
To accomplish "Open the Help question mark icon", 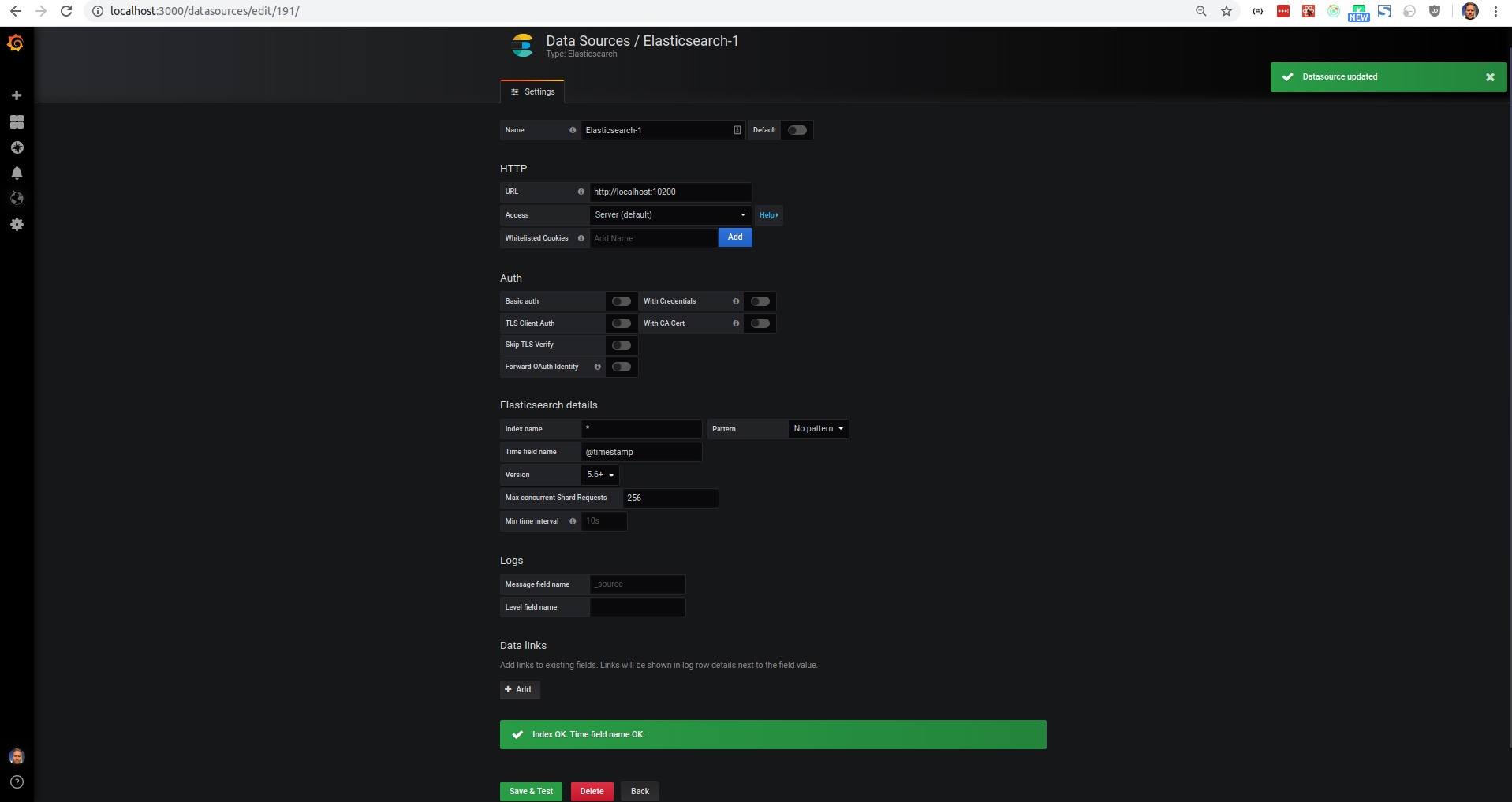I will [16, 782].
